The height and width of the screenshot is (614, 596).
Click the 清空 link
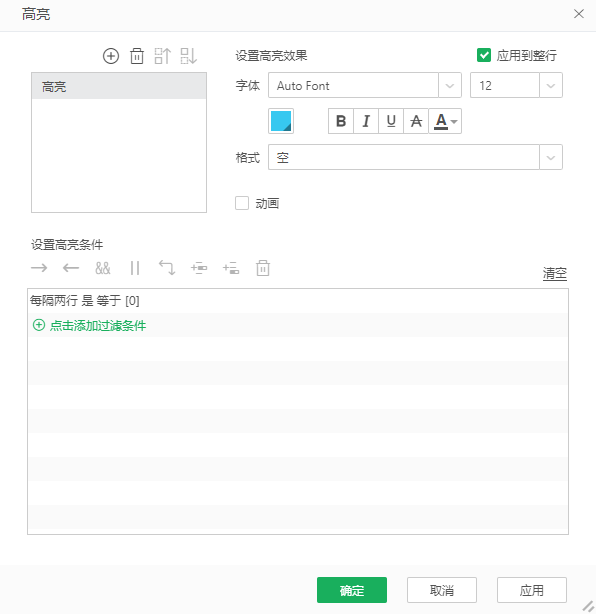click(x=554, y=273)
